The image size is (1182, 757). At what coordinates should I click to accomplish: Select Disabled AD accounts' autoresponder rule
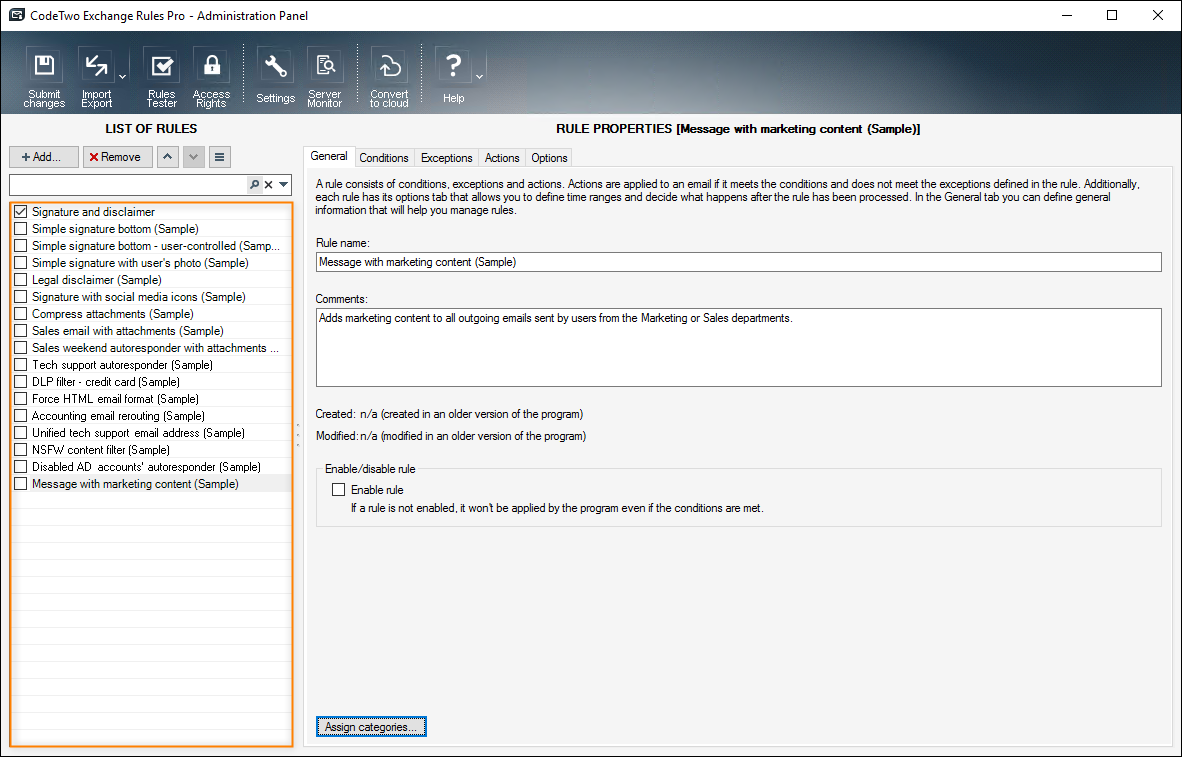[152, 467]
